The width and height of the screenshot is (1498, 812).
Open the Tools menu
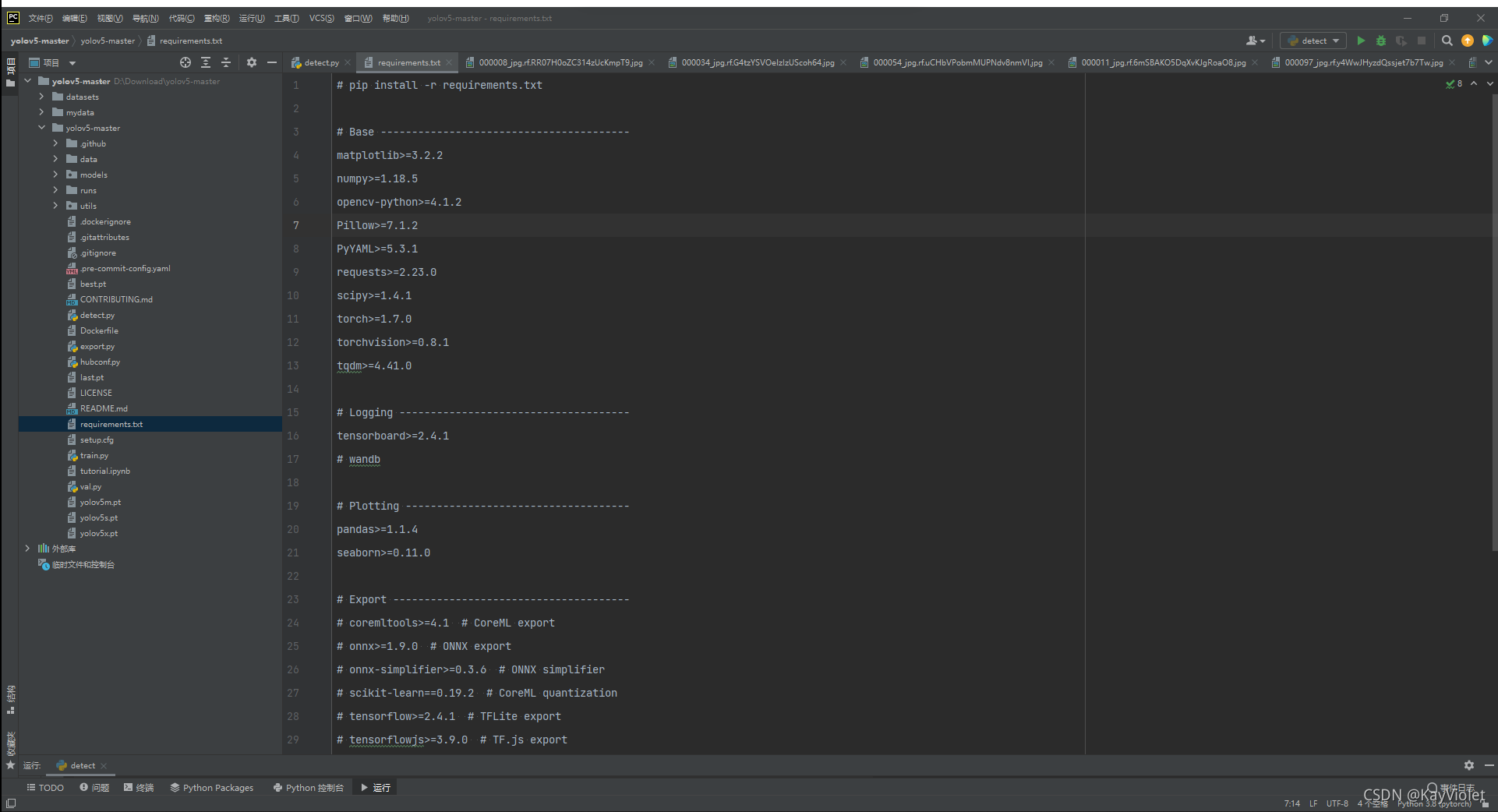[286, 18]
